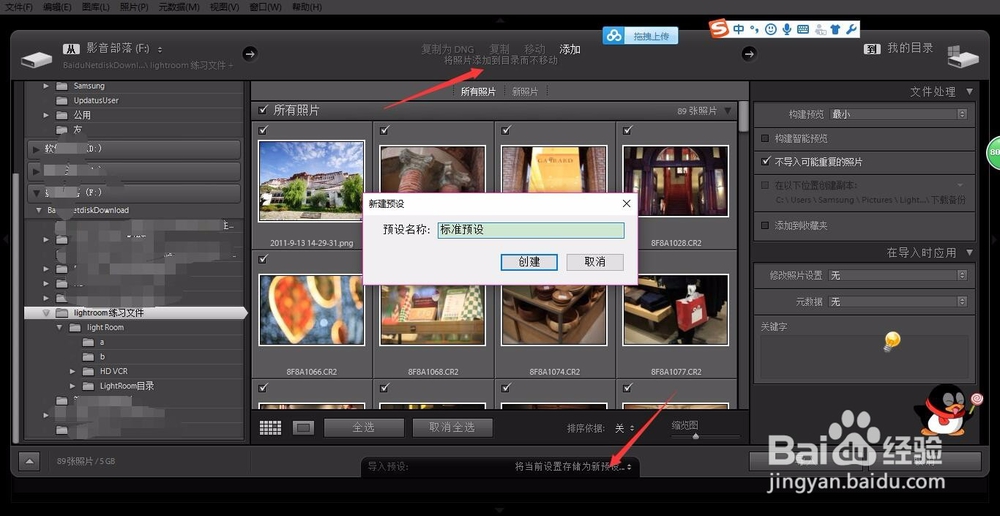The image size is (1000, 516).
Task: Open 文件(F) menu
Action: click(19, 7)
